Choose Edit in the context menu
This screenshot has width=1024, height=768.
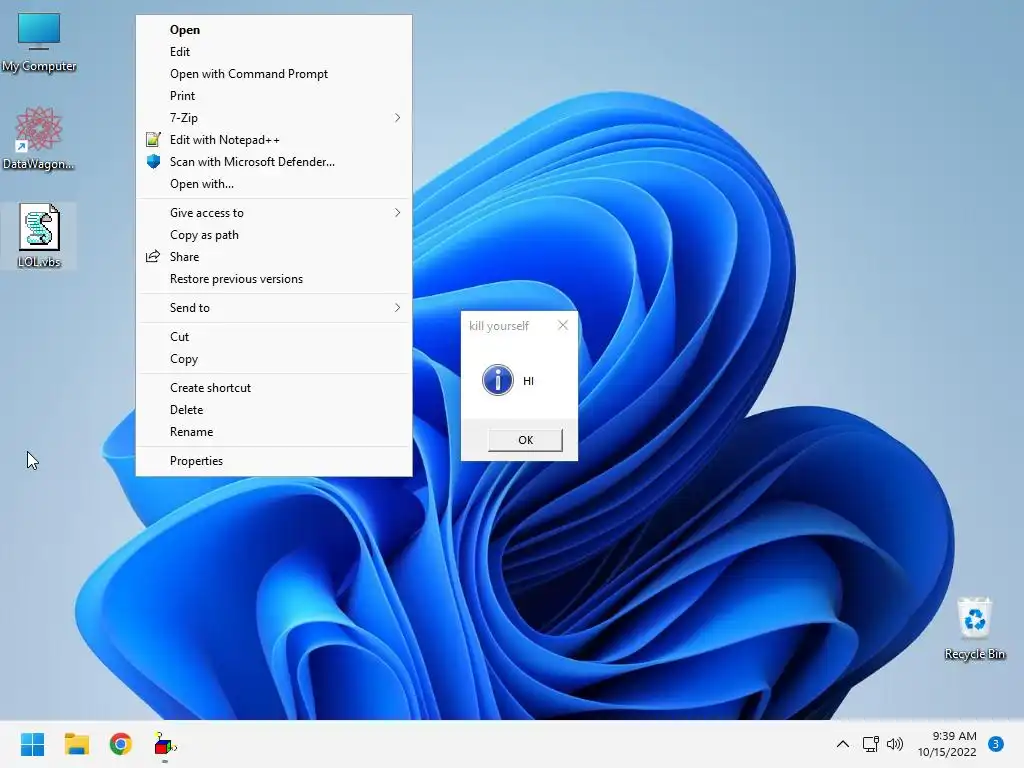pyautogui.click(x=274, y=52)
